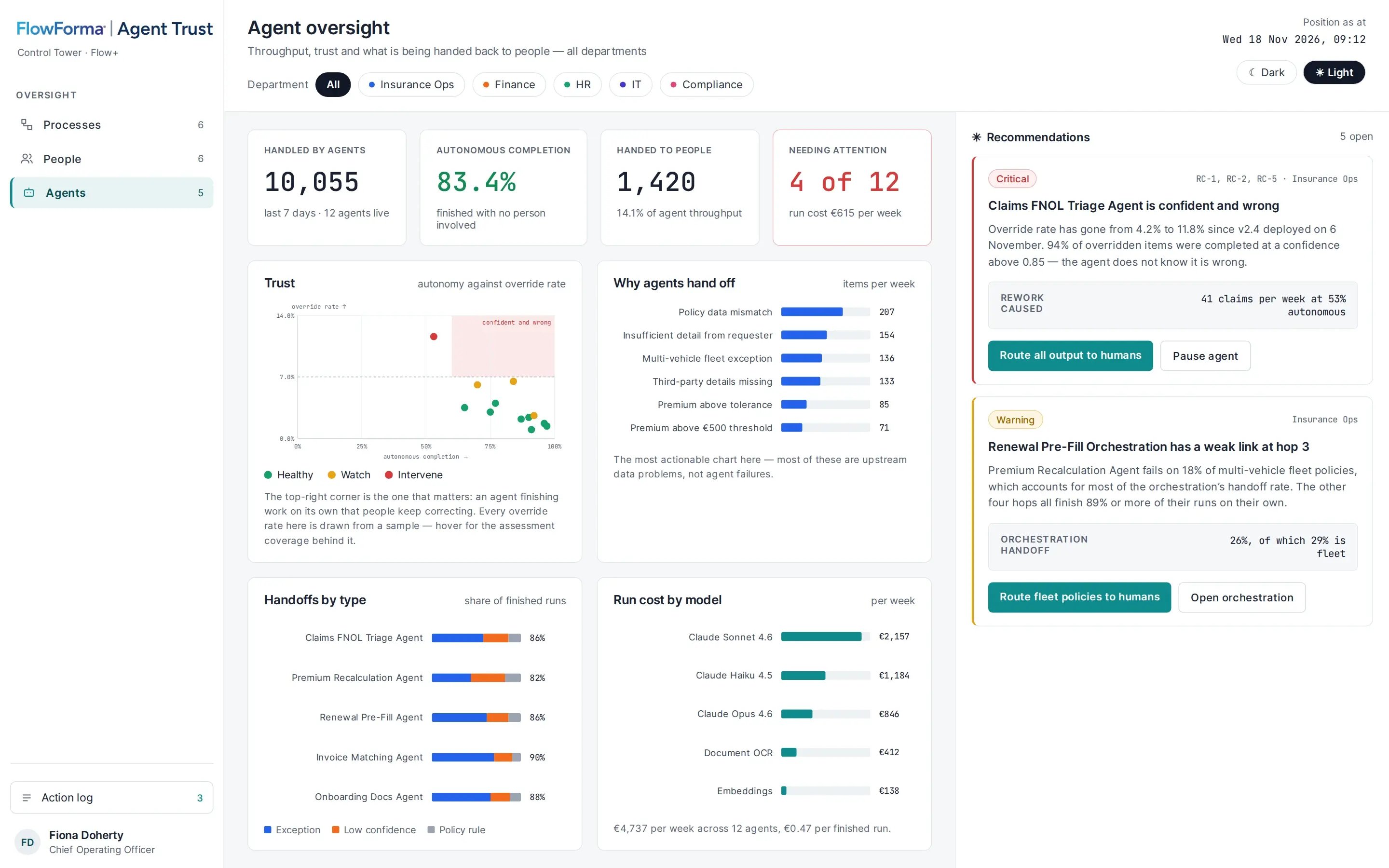Switch to Dark theme
Screen dimensions: 1389x868
[x=1266, y=72]
